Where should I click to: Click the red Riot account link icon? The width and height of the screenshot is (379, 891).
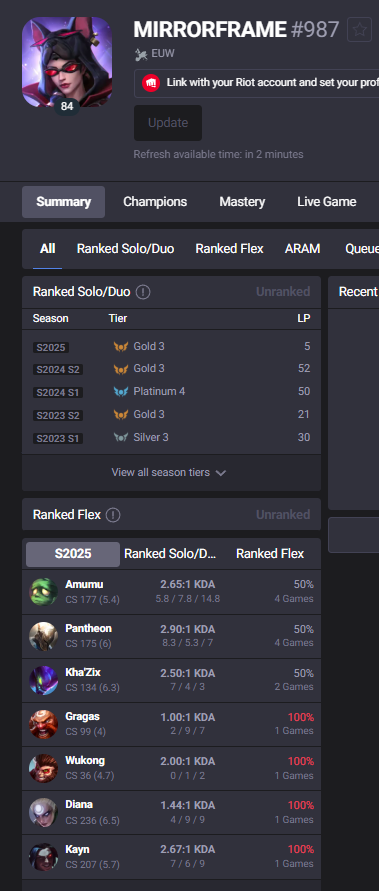click(151, 83)
